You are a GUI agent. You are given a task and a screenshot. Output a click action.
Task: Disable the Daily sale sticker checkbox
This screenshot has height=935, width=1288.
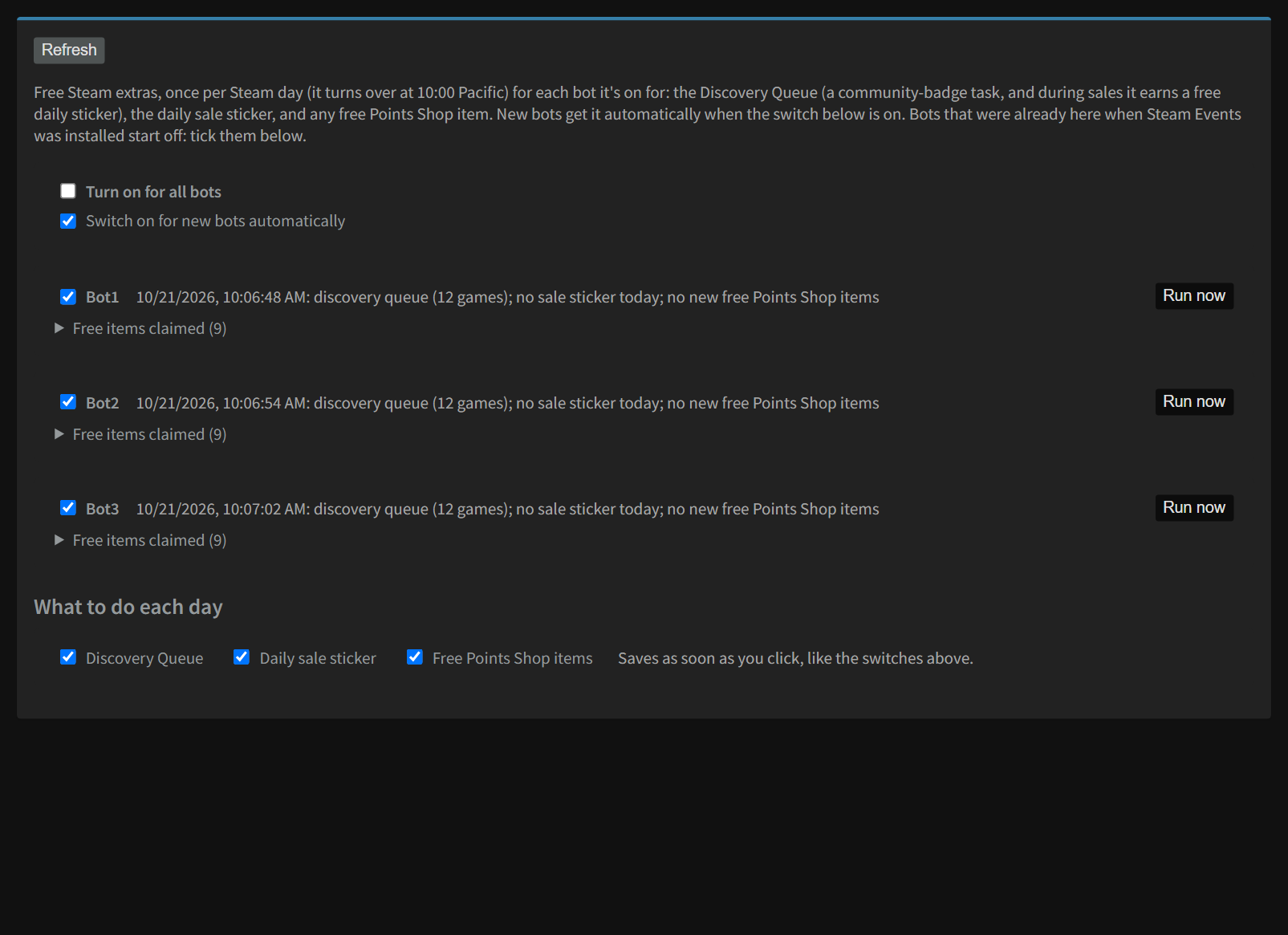pyautogui.click(x=242, y=657)
